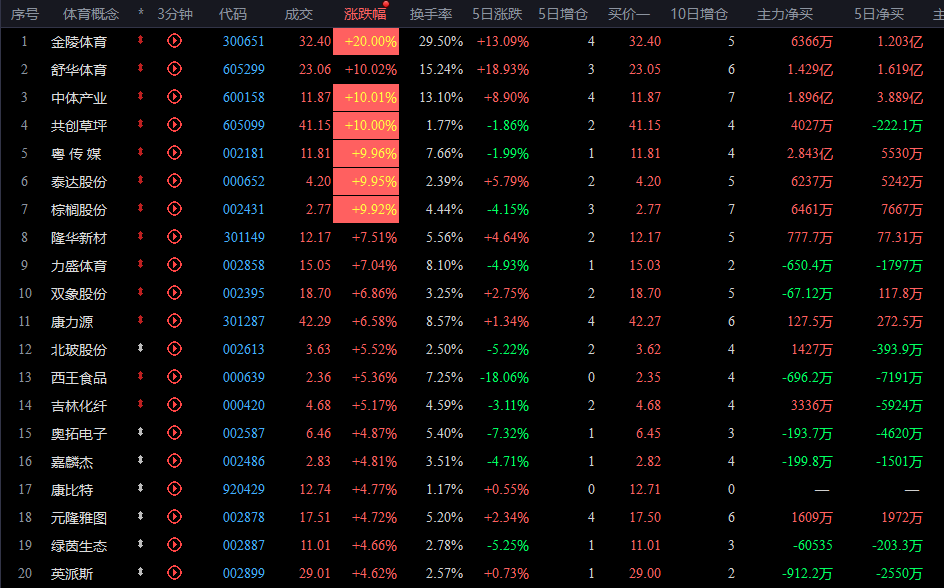Click the 5日涨跌 column header
The height and width of the screenshot is (588, 944).
tap(501, 14)
